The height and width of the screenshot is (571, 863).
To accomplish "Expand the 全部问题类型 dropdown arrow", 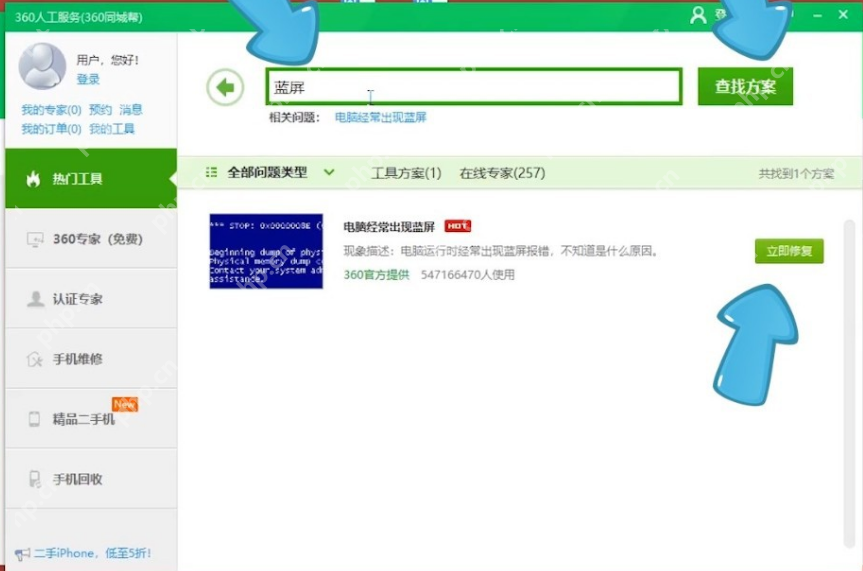I will pos(329,172).
